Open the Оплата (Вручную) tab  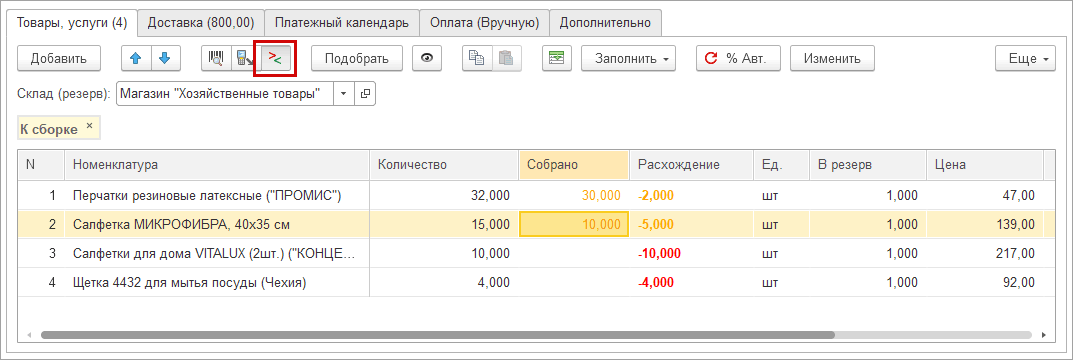pyautogui.click(x=484, y=23)
